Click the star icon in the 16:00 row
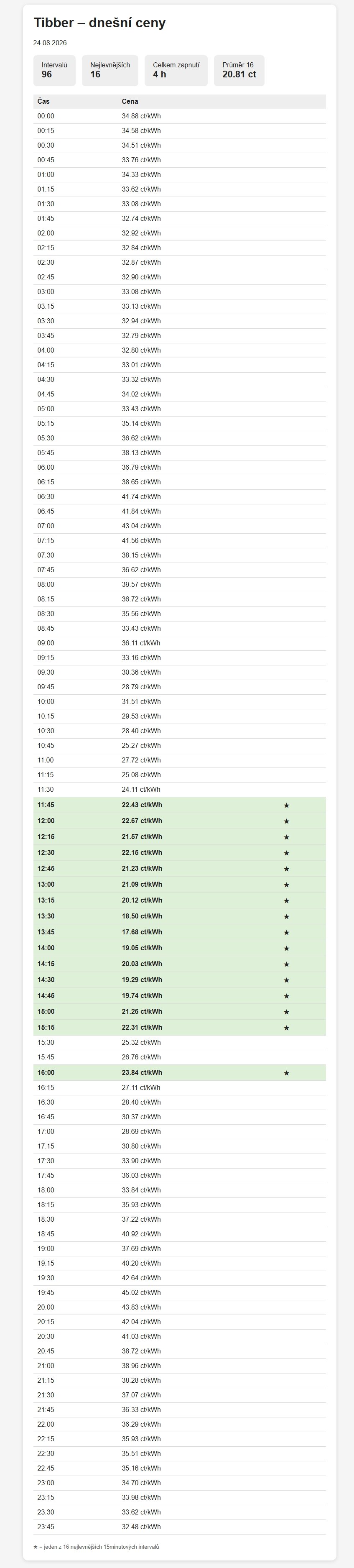354x1568 pixels. pyautogui.click(x=286, y=1072)
